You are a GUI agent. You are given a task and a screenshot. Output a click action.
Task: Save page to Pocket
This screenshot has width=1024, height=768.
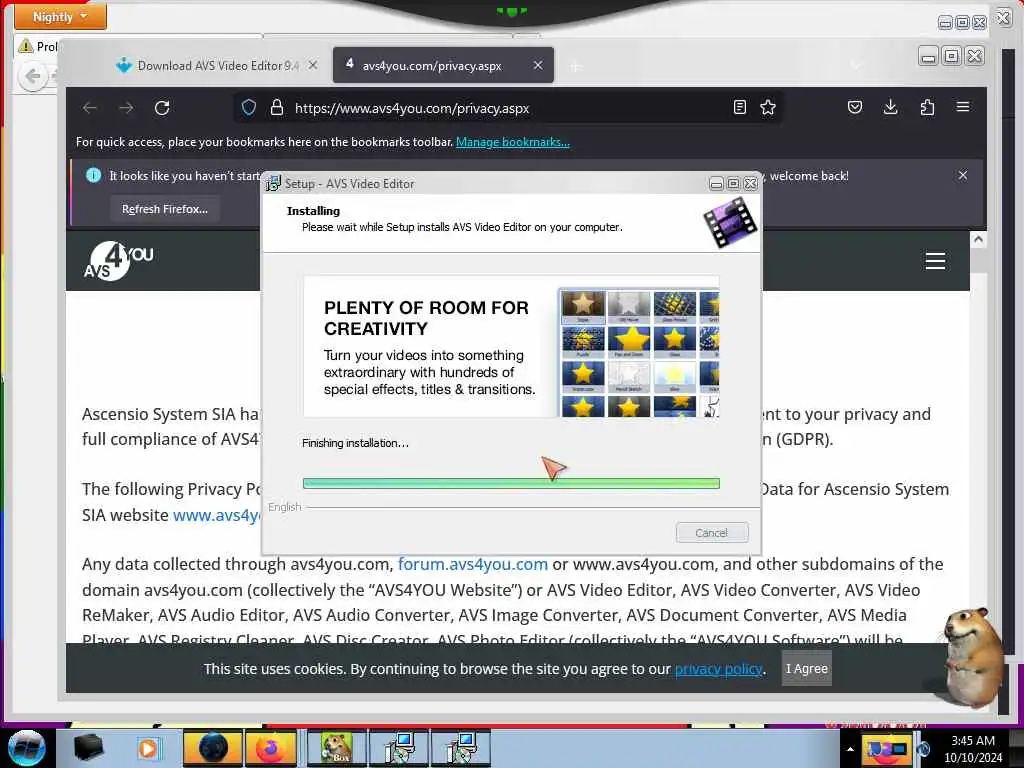click(855, 108)
